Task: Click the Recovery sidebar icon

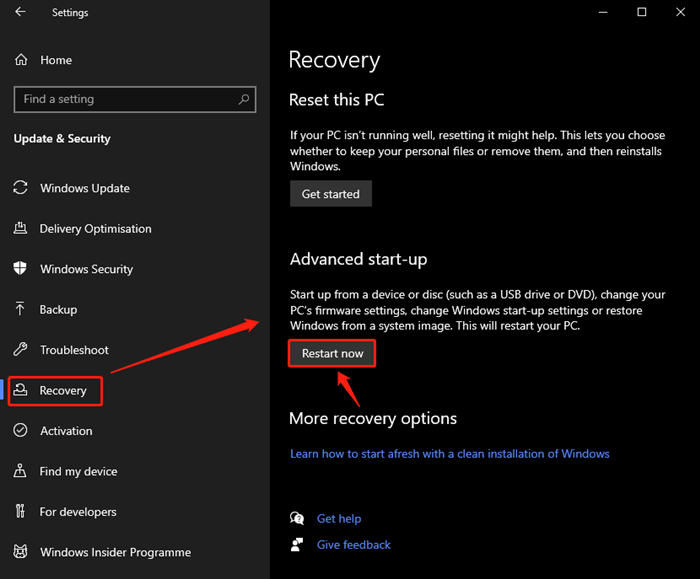Action: tap(20, 390)
